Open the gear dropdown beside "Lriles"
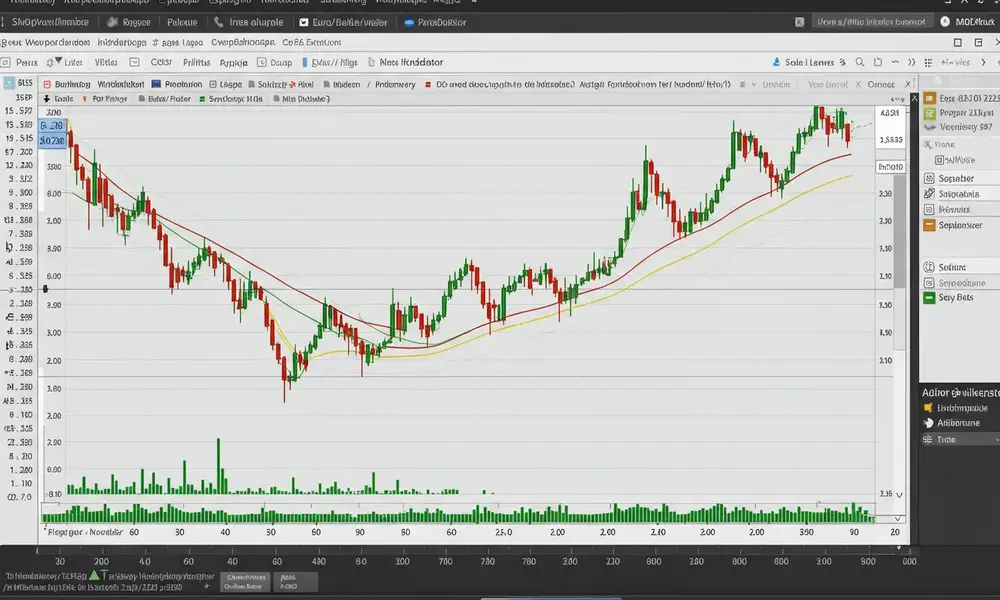 coord(54,62)
